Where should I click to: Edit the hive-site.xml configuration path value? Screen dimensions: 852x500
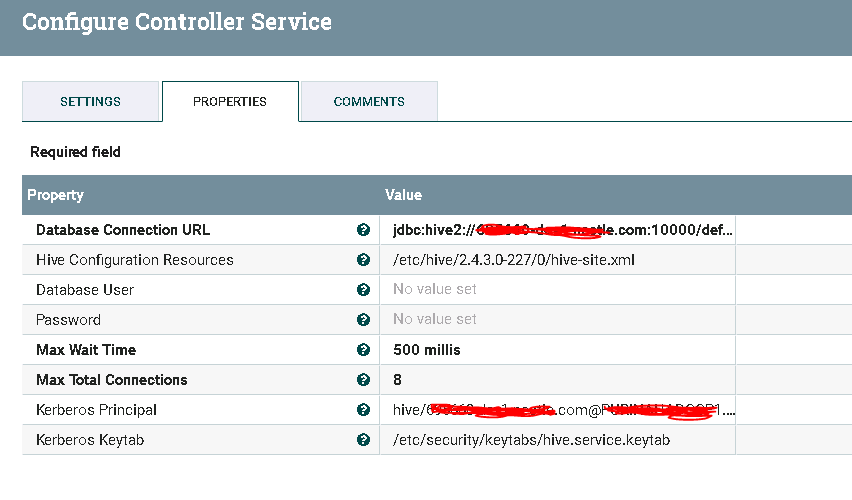514,260
